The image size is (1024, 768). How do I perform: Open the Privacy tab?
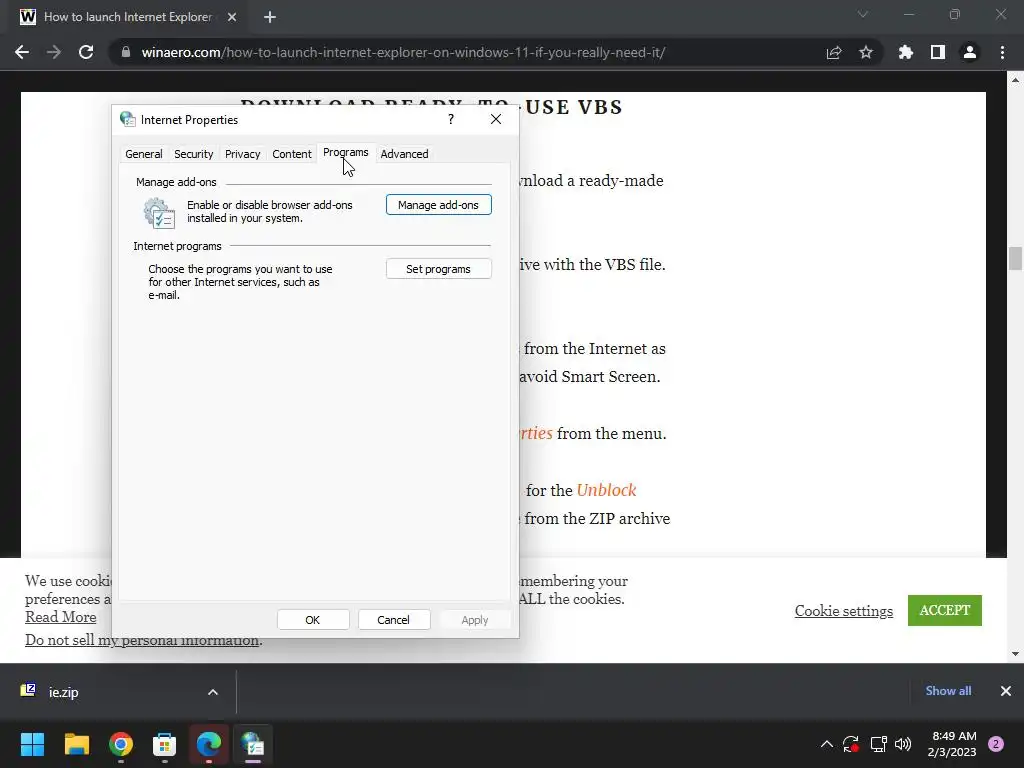point(242,154)
